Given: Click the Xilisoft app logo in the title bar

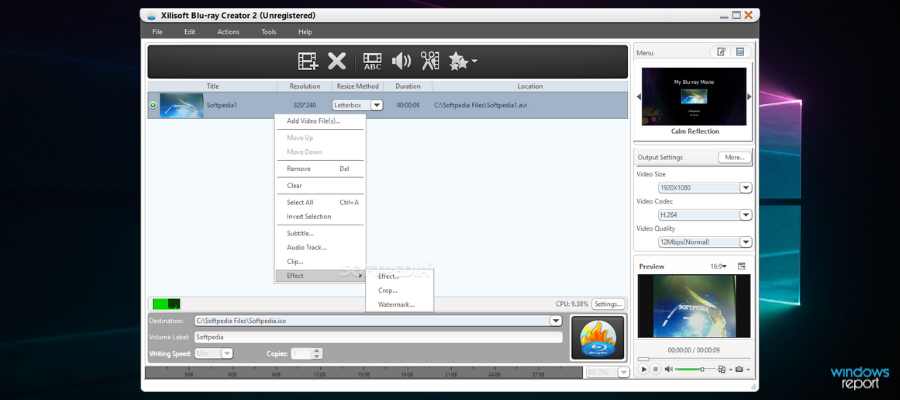Looking at the screenshot, I should [152, 15].
